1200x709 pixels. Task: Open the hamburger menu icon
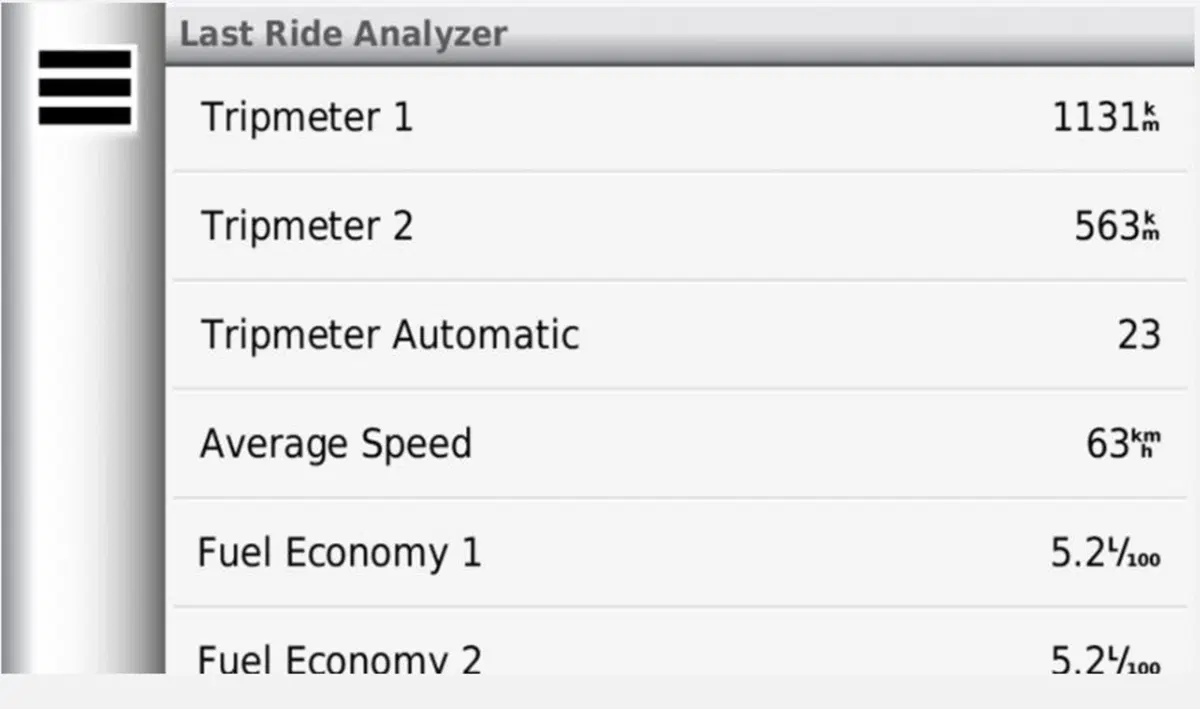pyautogui.click(x=84, y=87)
